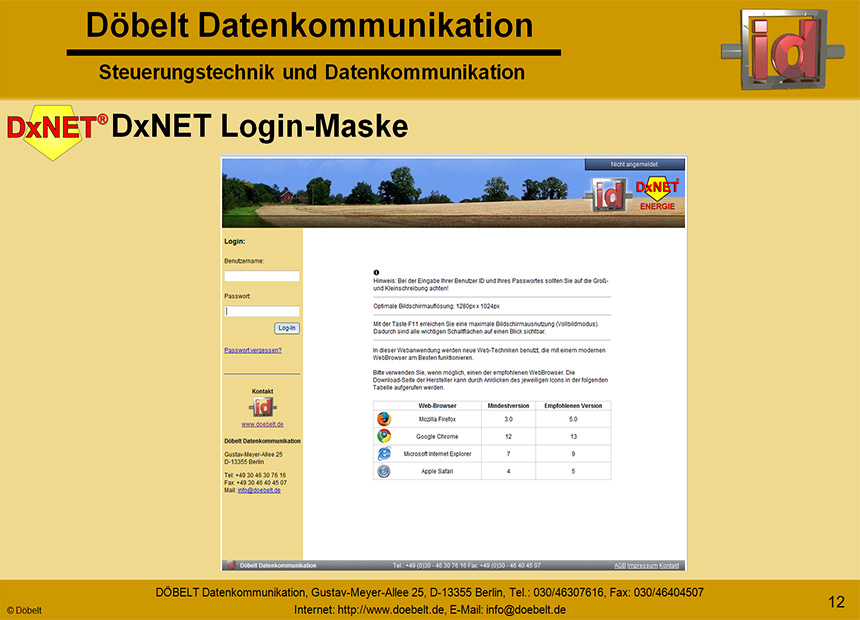Click the slide number 12

point(836,602)
